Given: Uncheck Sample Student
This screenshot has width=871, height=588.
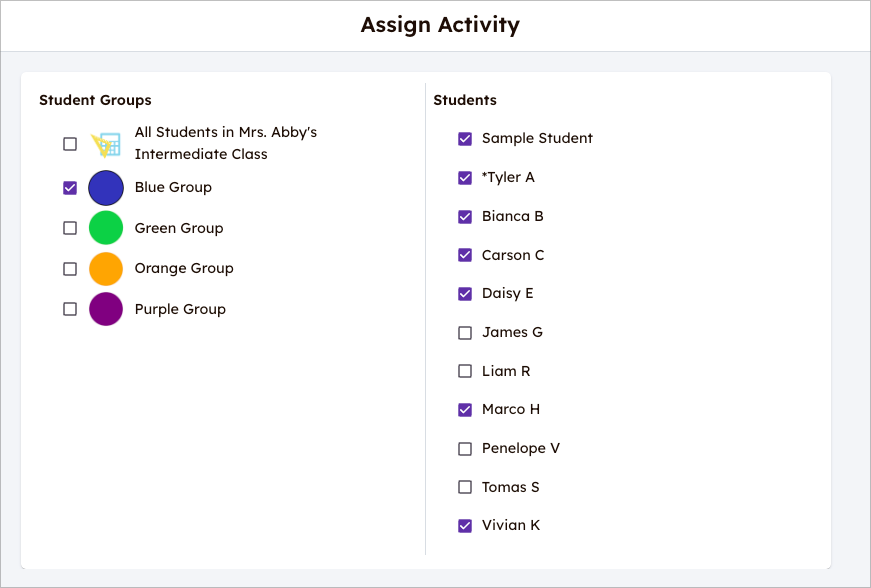Looking at the screenshot, I should [464, 139].
